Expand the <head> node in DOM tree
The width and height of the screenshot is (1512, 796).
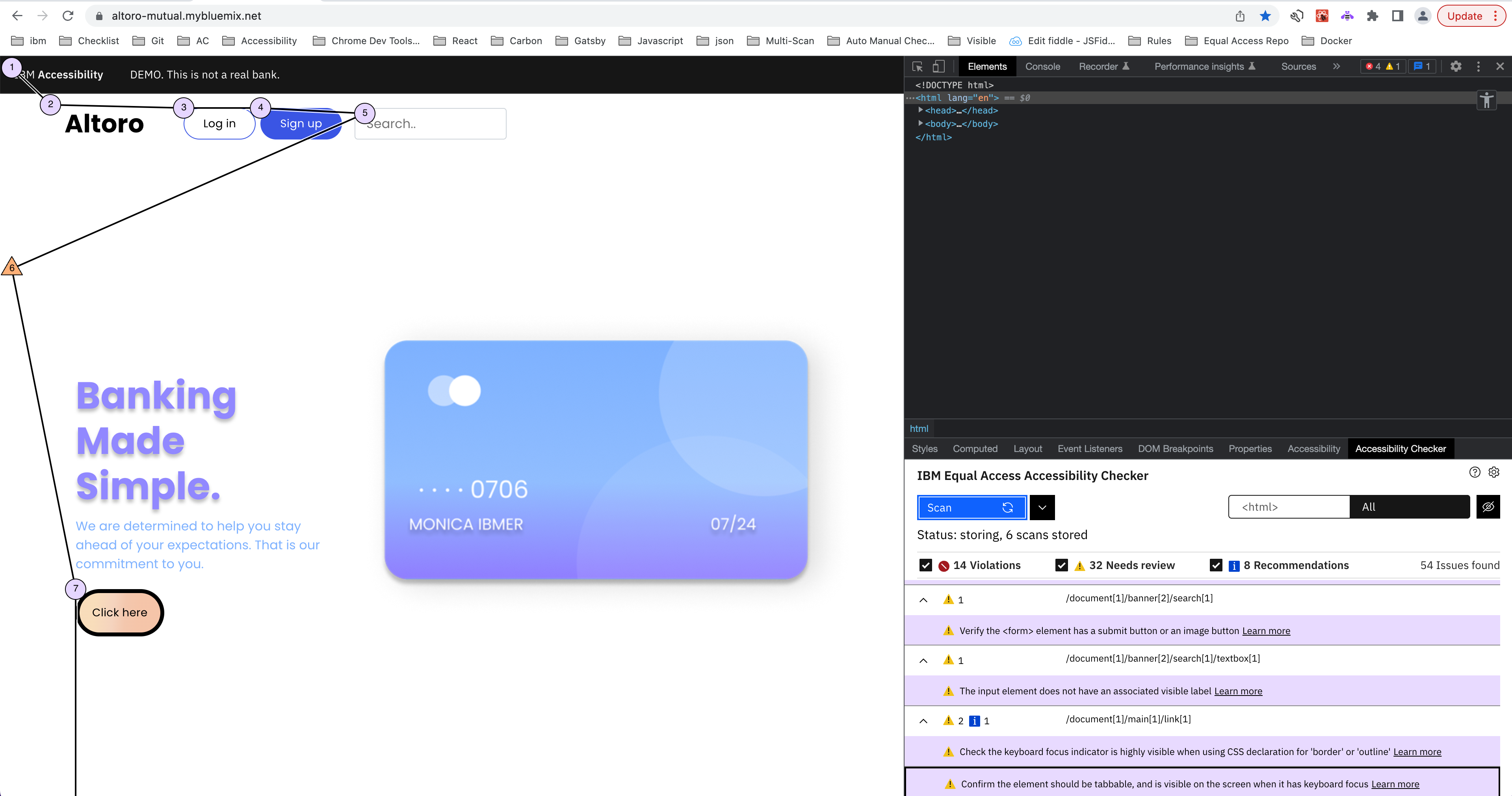920,110
